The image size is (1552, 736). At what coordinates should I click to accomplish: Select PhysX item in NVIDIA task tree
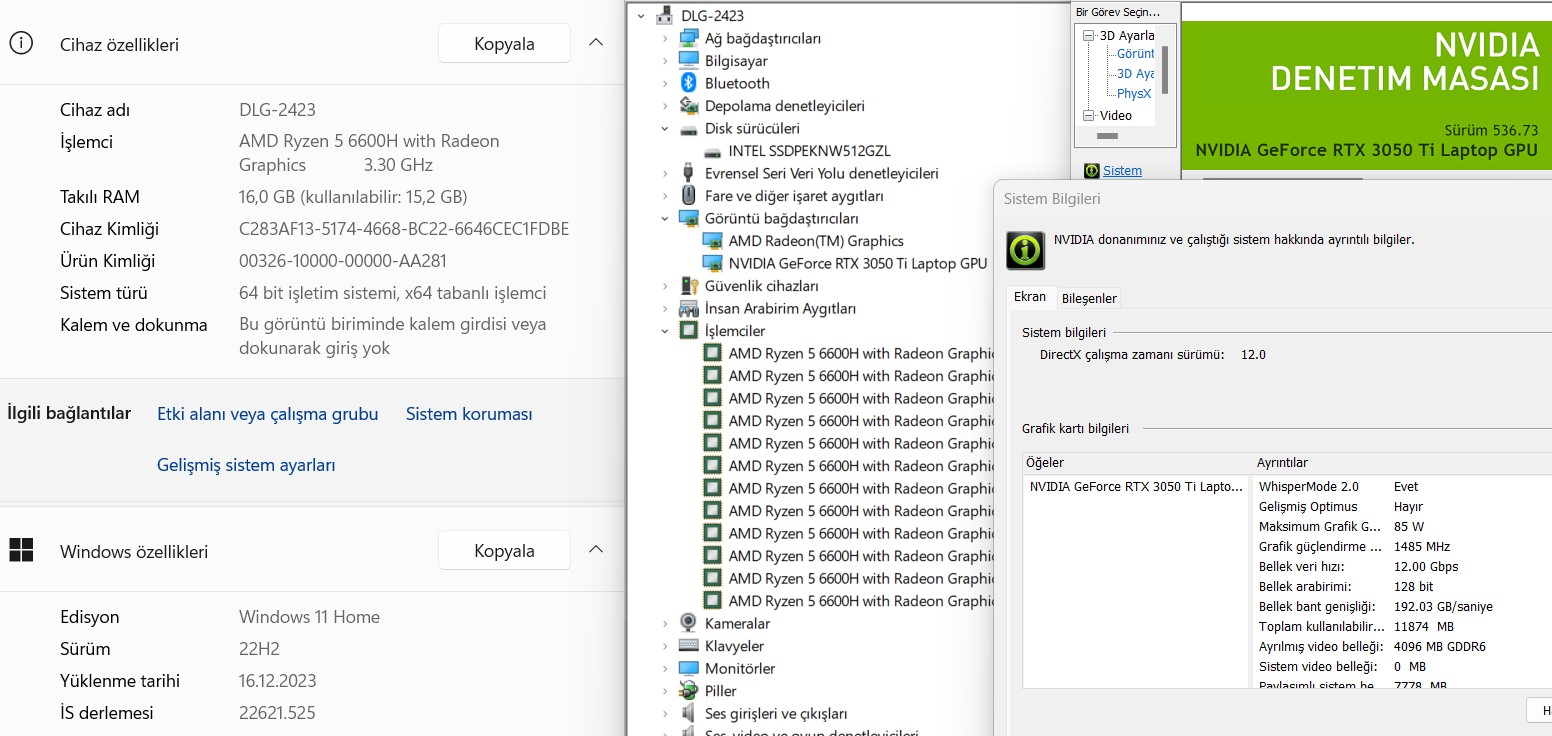1134,94
